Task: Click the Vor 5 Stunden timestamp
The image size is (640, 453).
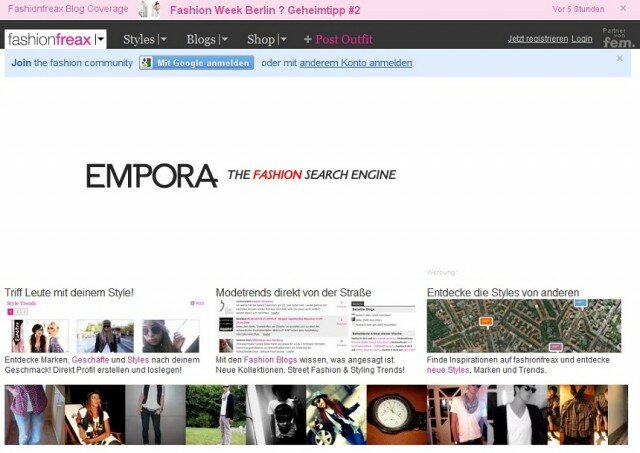Action: 578,9
